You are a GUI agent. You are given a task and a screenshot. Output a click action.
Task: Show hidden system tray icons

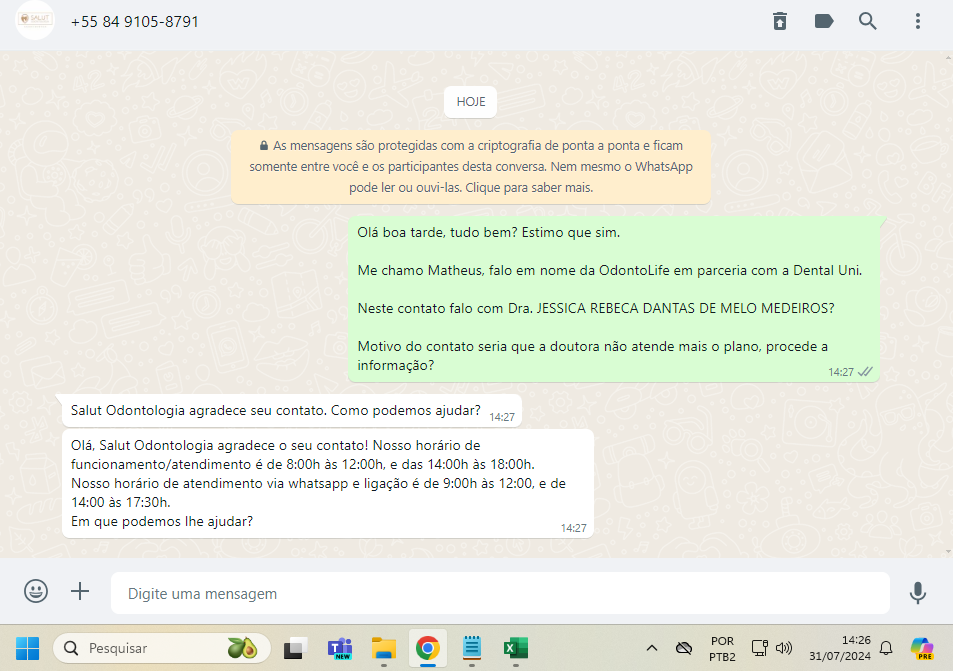pyautogui.click(x=652, y=649)
